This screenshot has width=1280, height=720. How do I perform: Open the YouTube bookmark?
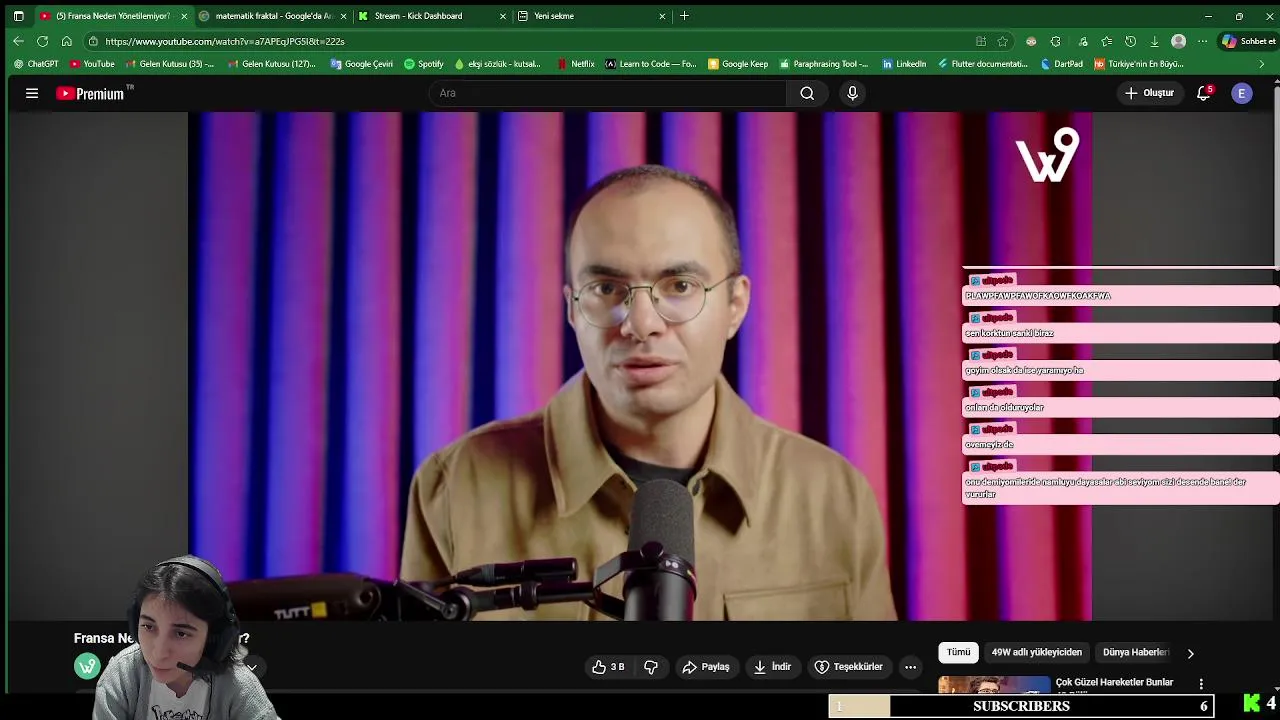[x=92, y=64]
